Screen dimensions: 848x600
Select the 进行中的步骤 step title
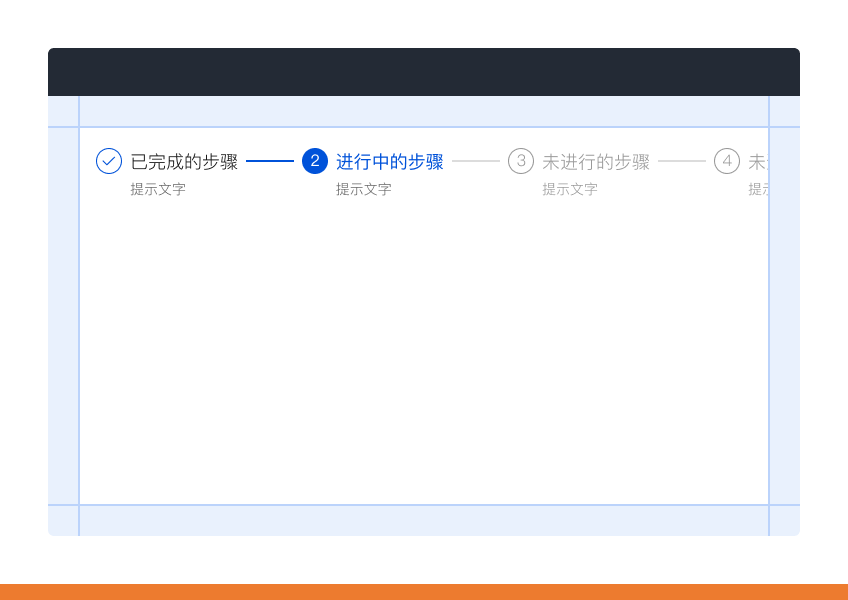(x=390, y=162)
